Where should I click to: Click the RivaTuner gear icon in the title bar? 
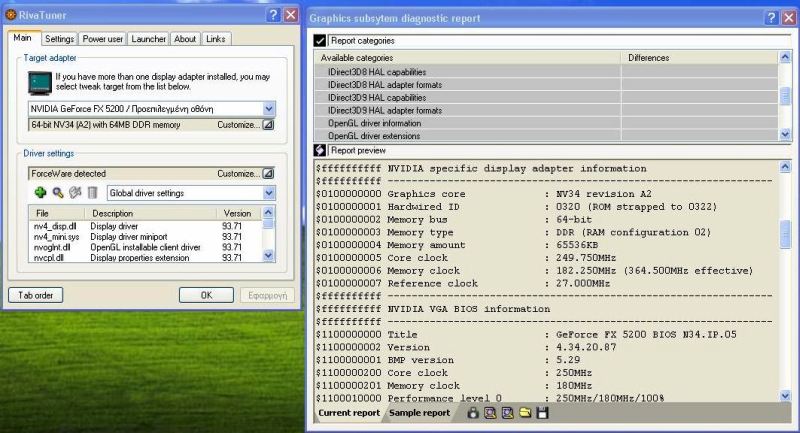click(11, 15)
